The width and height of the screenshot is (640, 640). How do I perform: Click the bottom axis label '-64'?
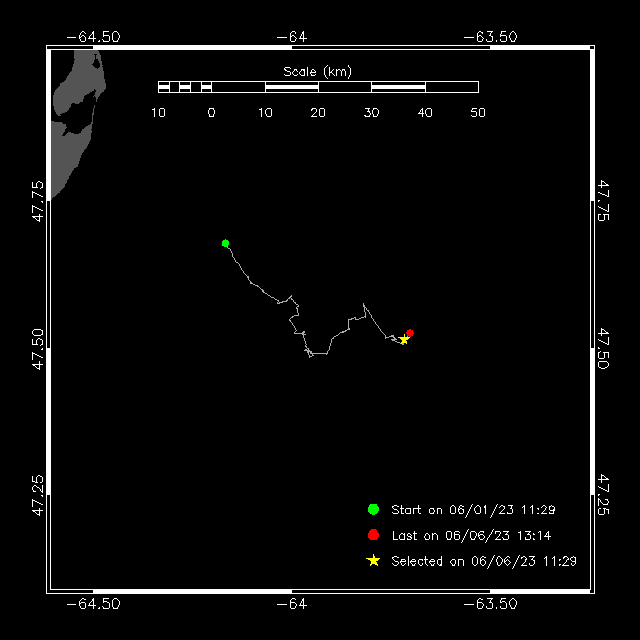click(292, 604)
